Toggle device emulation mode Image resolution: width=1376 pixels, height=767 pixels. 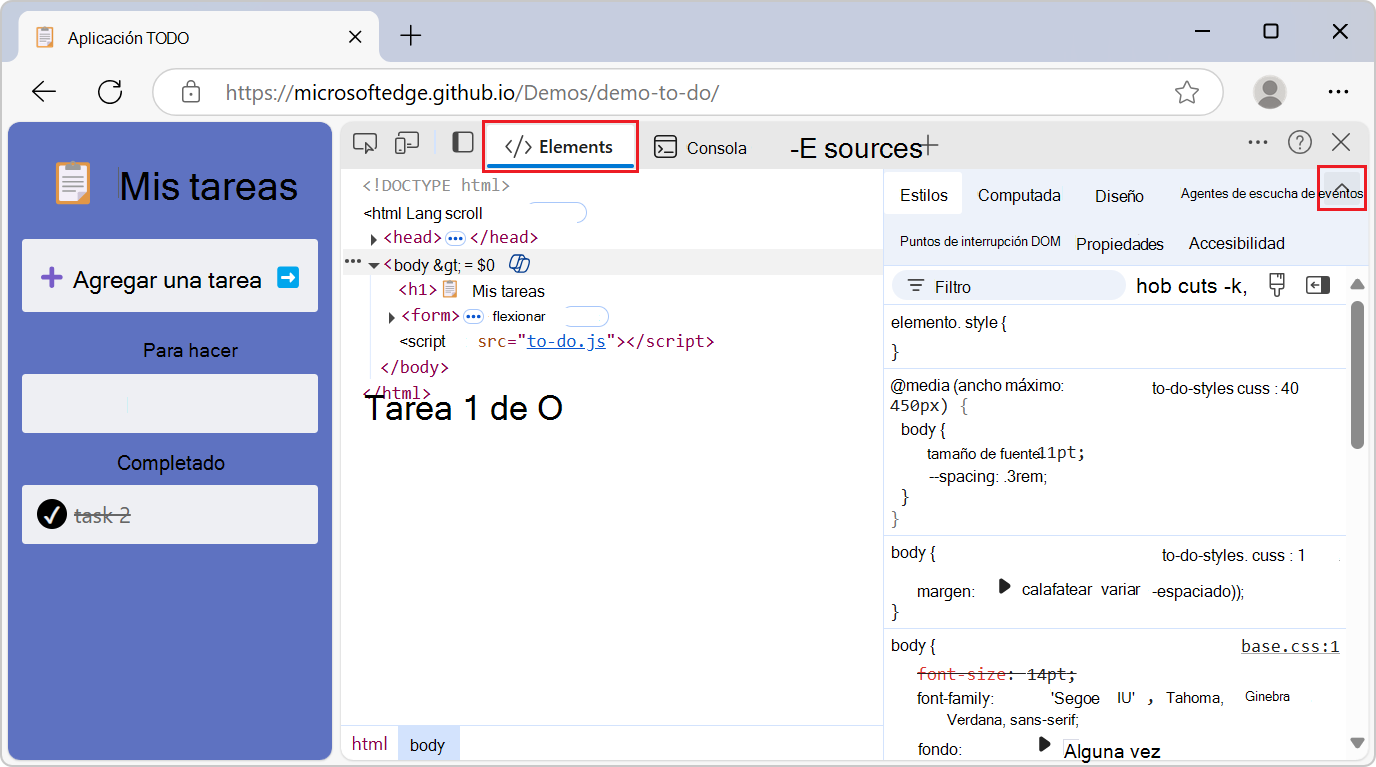tap(406, 144)
